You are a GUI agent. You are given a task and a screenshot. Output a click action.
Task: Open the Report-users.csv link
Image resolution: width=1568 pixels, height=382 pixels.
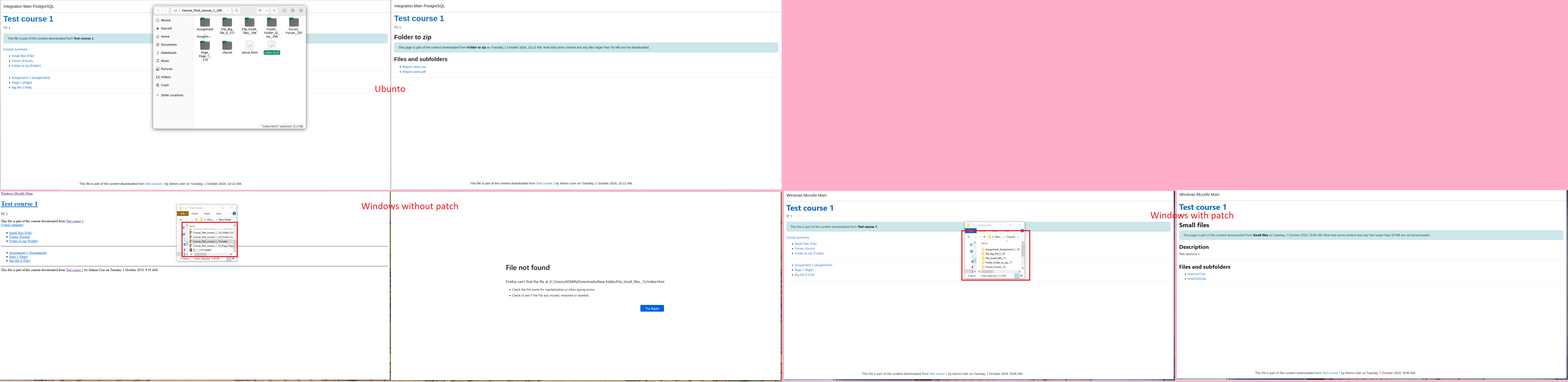point(414,67)
